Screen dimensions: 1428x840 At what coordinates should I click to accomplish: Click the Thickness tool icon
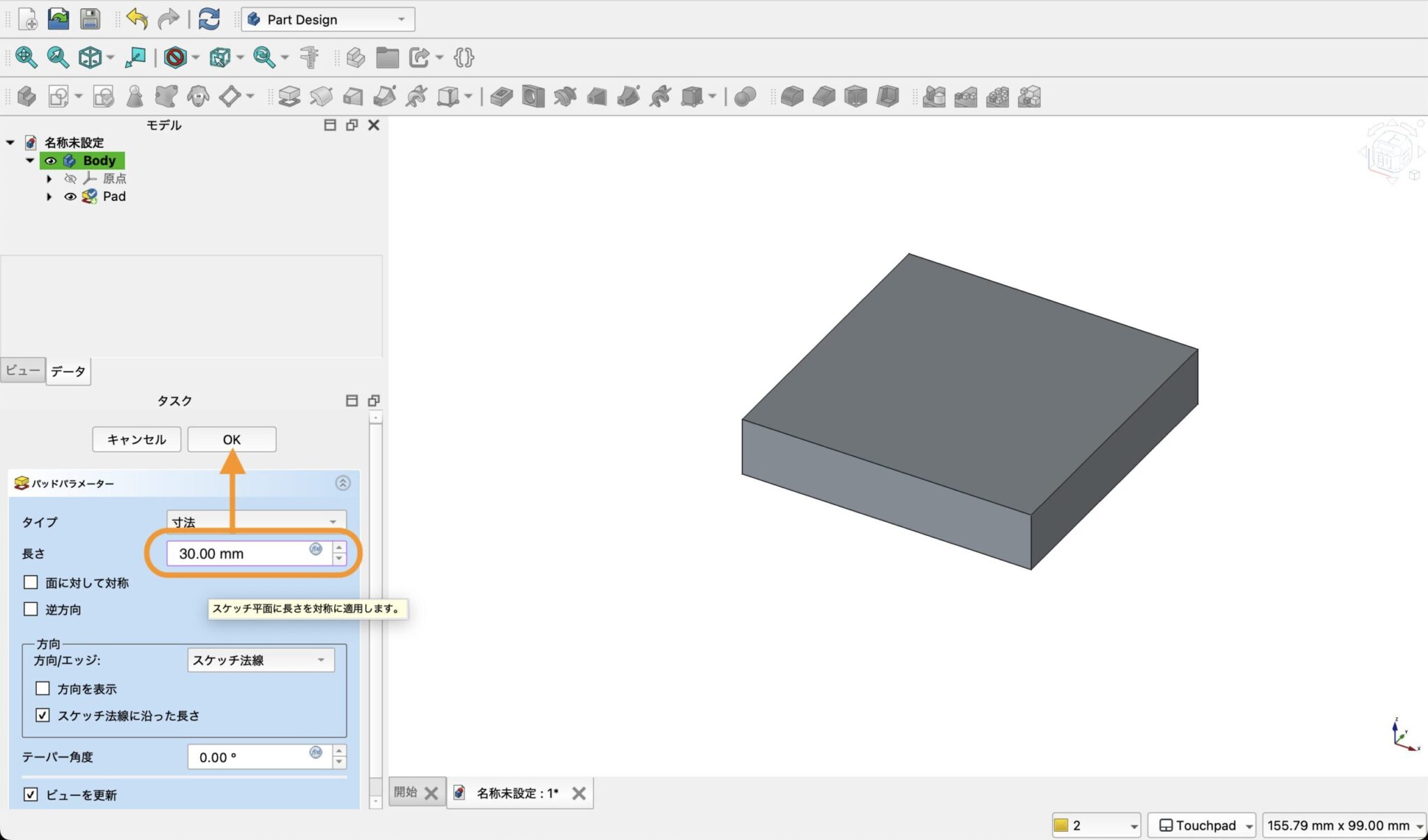tap(888, 96)
